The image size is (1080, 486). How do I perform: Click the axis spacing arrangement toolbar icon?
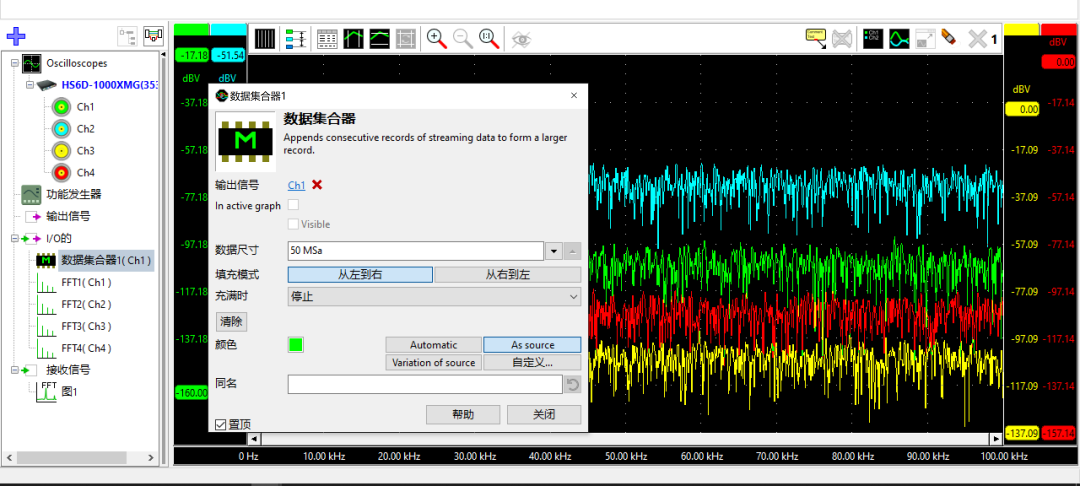pyautogui.click(x=296, y=39)
